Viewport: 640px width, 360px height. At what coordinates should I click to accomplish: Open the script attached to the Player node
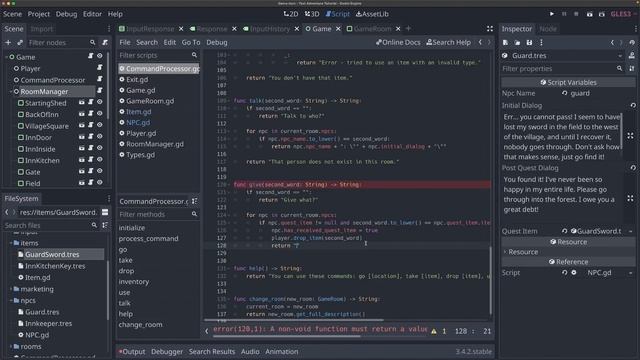click(100, 68)
